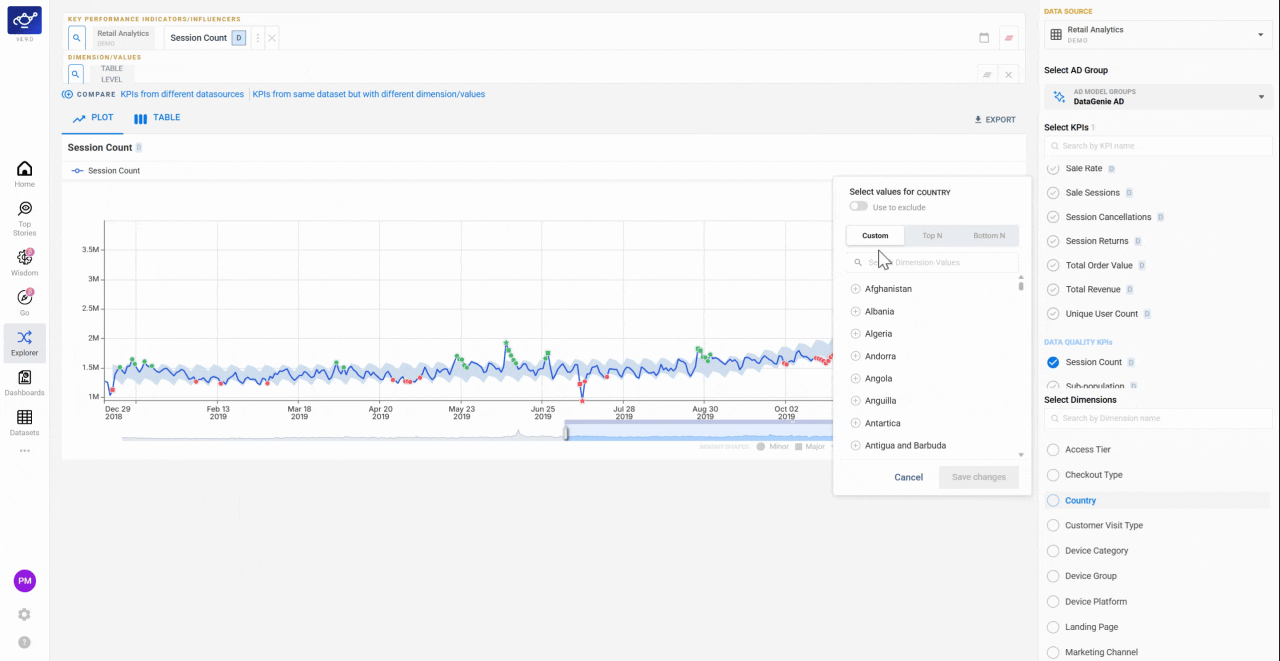Add Andorra with its plus icon
Viewport: 1280px width, 661px height.
855,356
